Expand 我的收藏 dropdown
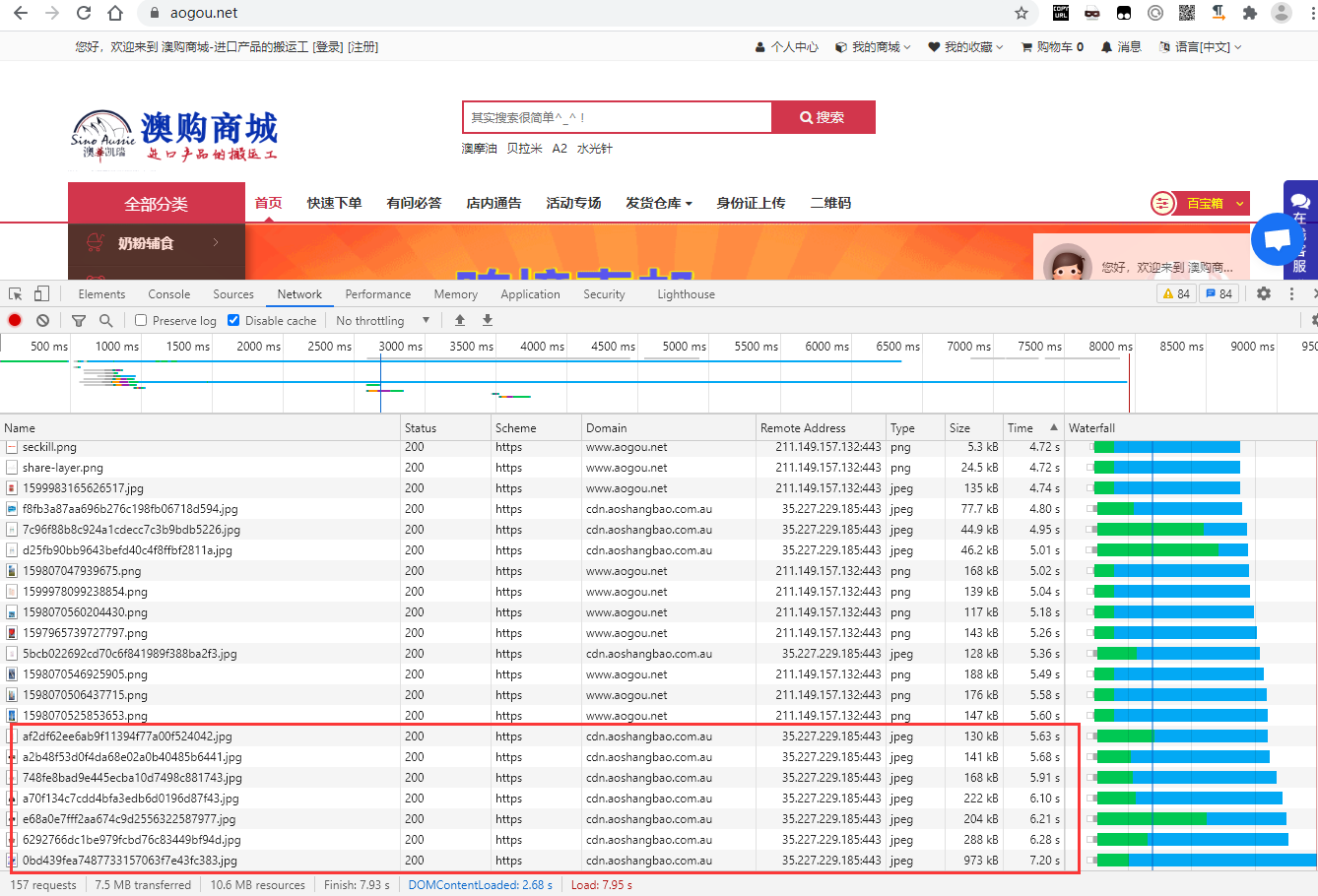The image size is (1318, 896). (x=965, y=46)
